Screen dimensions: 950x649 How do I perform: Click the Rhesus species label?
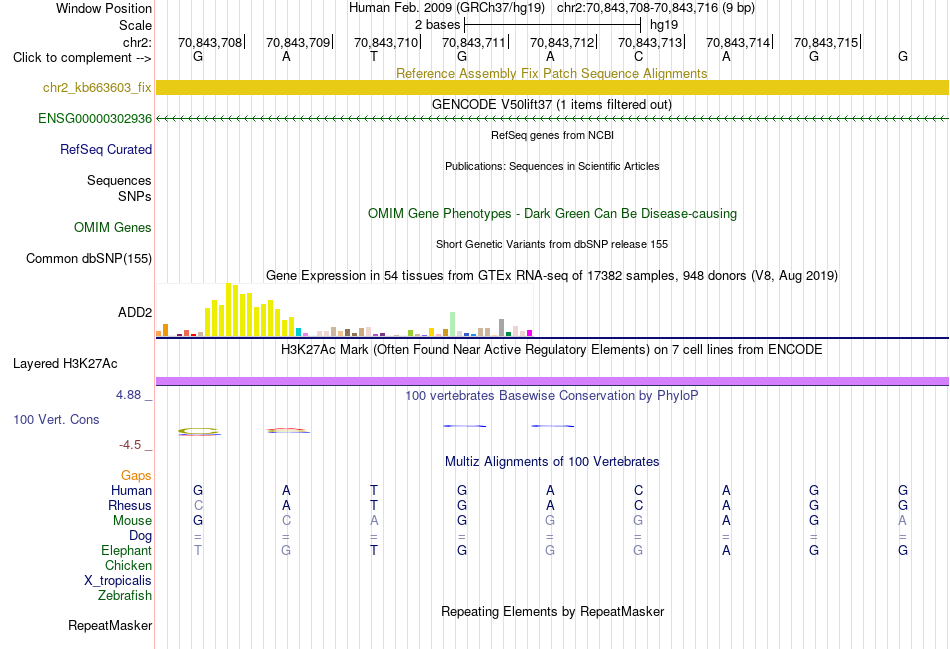click(130, 505)
